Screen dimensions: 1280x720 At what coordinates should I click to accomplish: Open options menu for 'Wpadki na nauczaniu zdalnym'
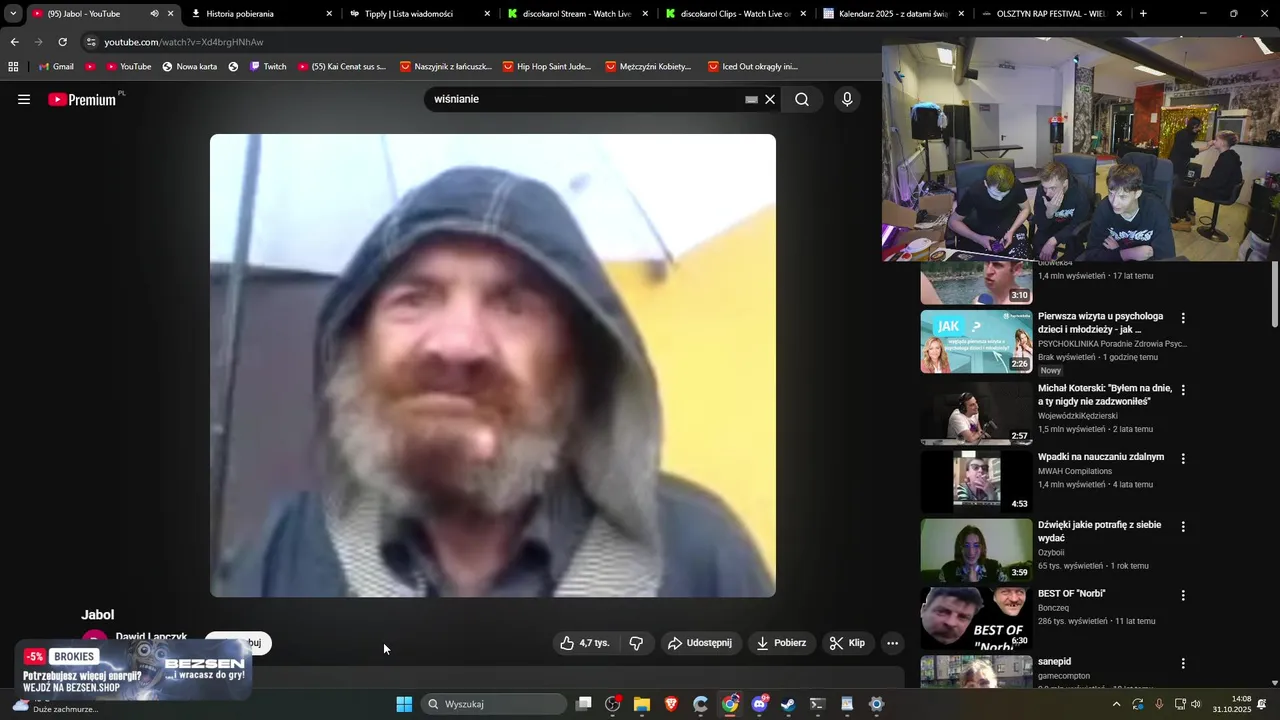[x=1183, y=458]
